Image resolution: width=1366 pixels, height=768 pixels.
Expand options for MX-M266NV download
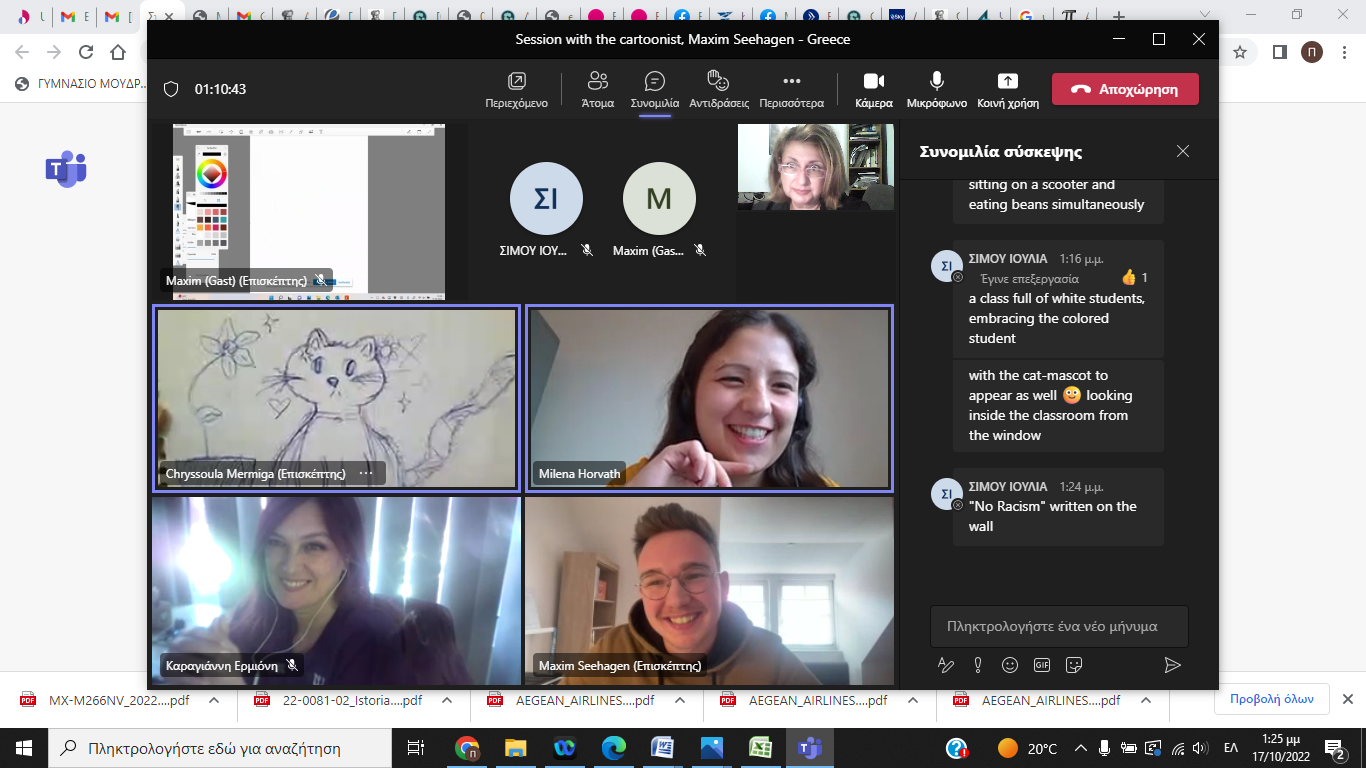coord(214,701)
